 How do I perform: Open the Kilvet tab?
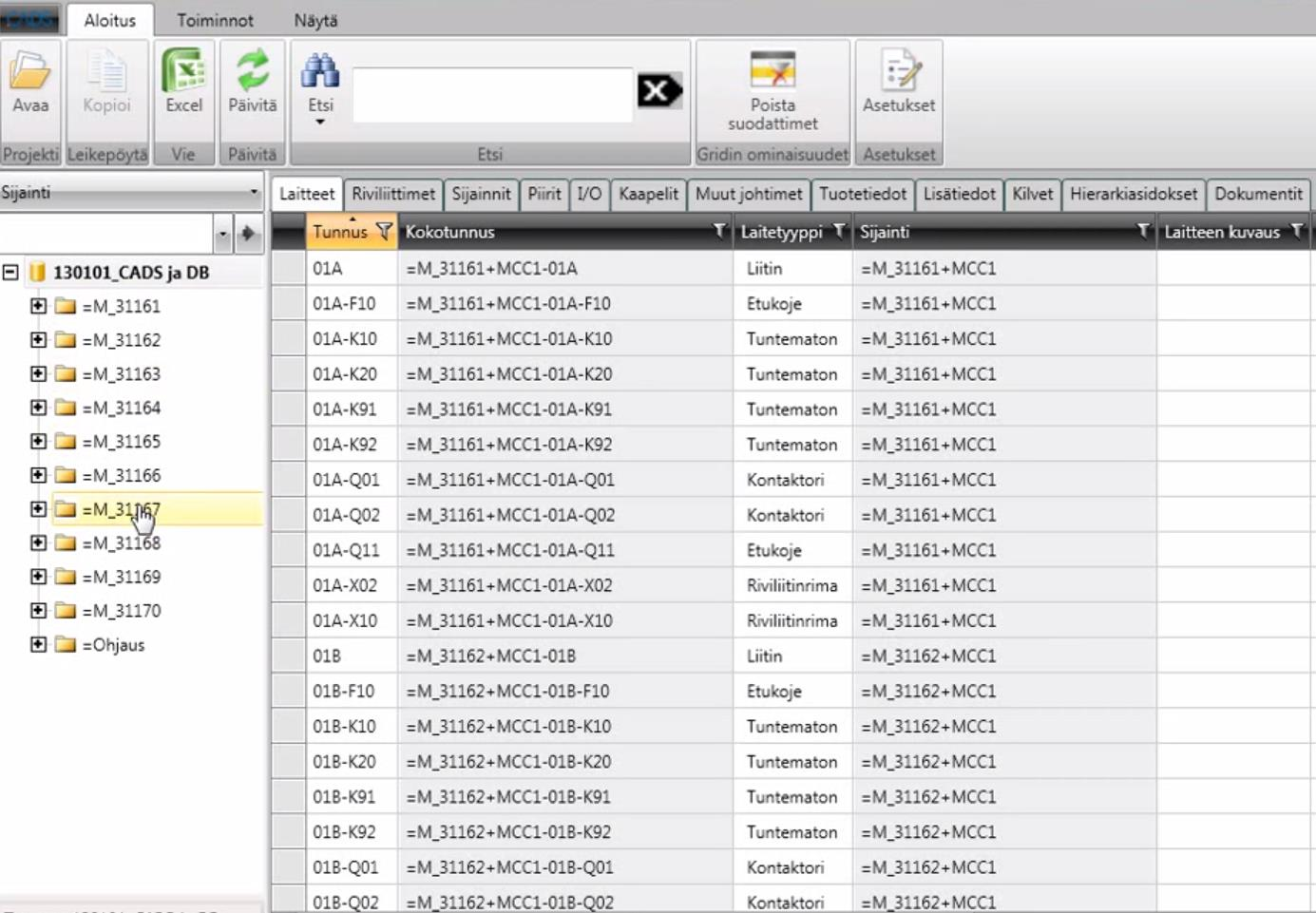(x=1033, y=194)
